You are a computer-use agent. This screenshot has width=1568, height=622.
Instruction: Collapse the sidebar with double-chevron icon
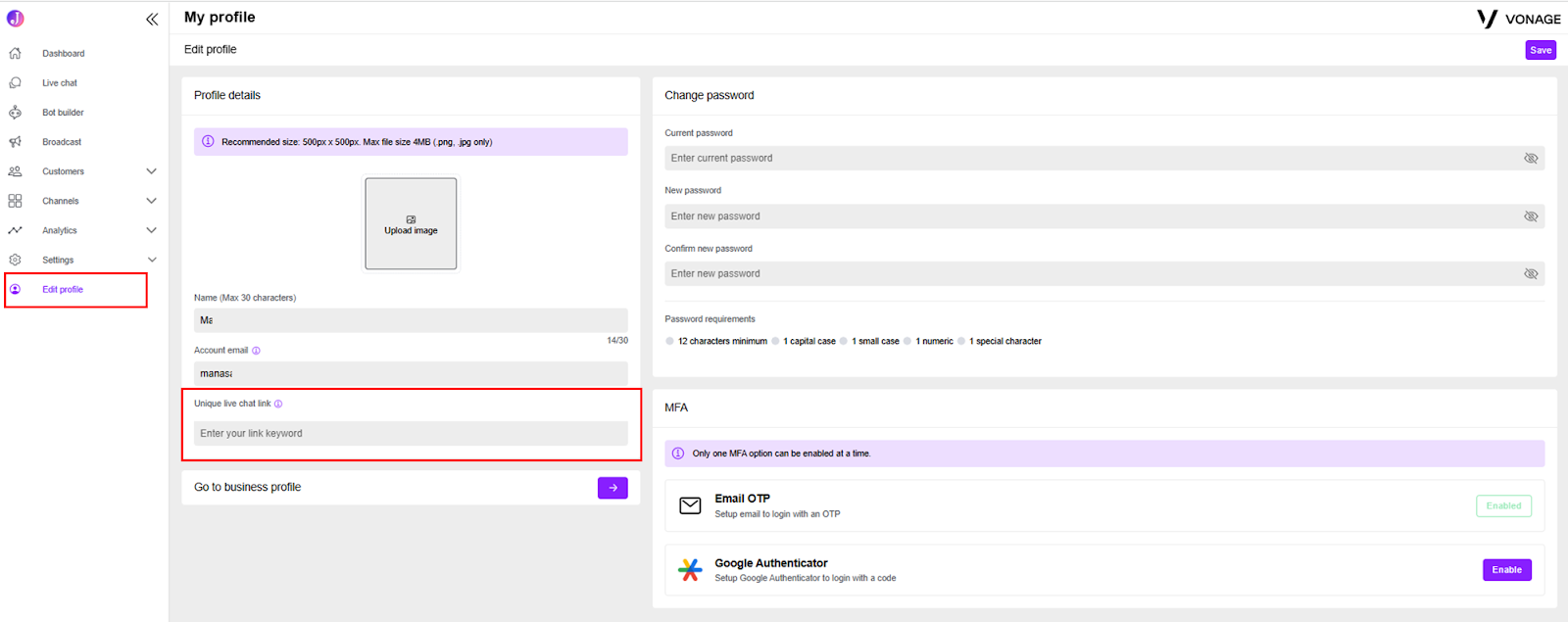(152, 19)
